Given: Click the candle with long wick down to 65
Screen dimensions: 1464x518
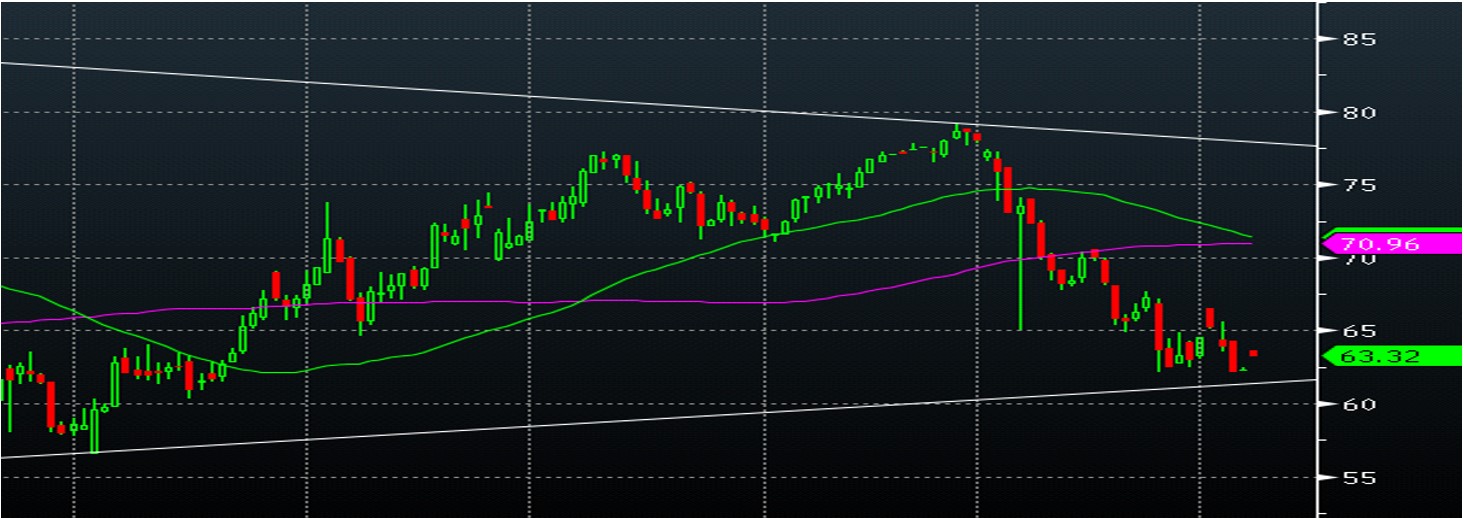Looking at the screenshot, I should (x=1020, y=260).
